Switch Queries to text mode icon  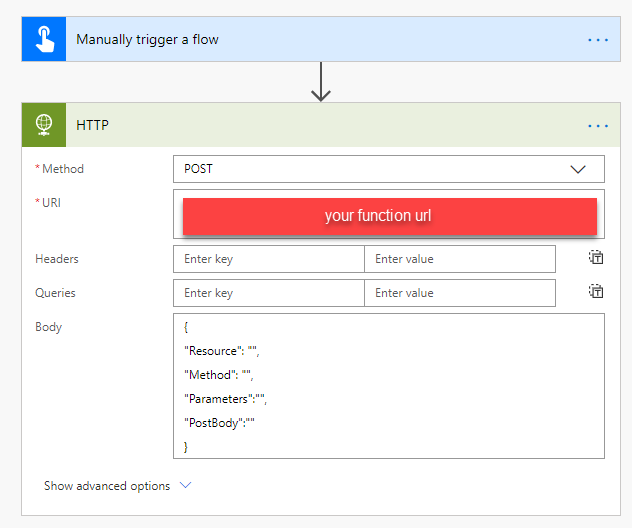pos(596,292)
